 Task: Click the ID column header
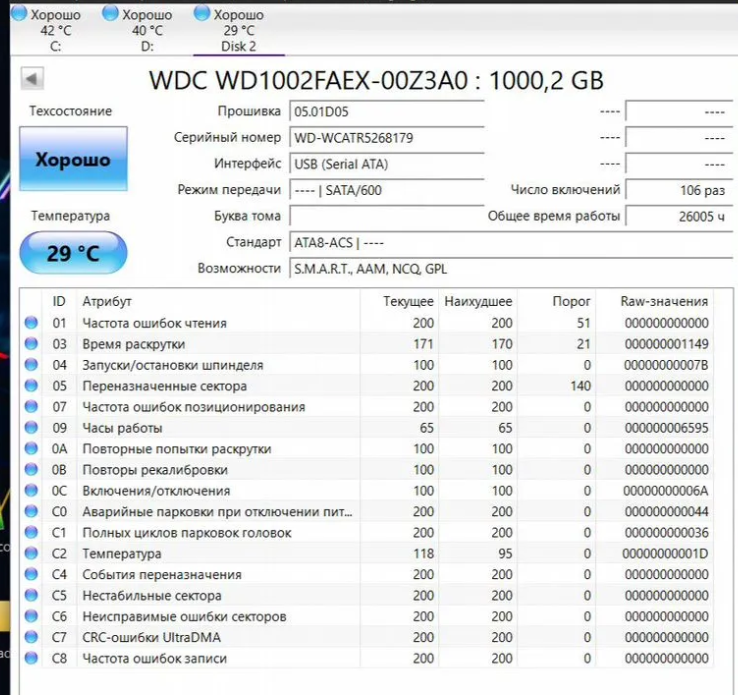[x=59, y=301]
